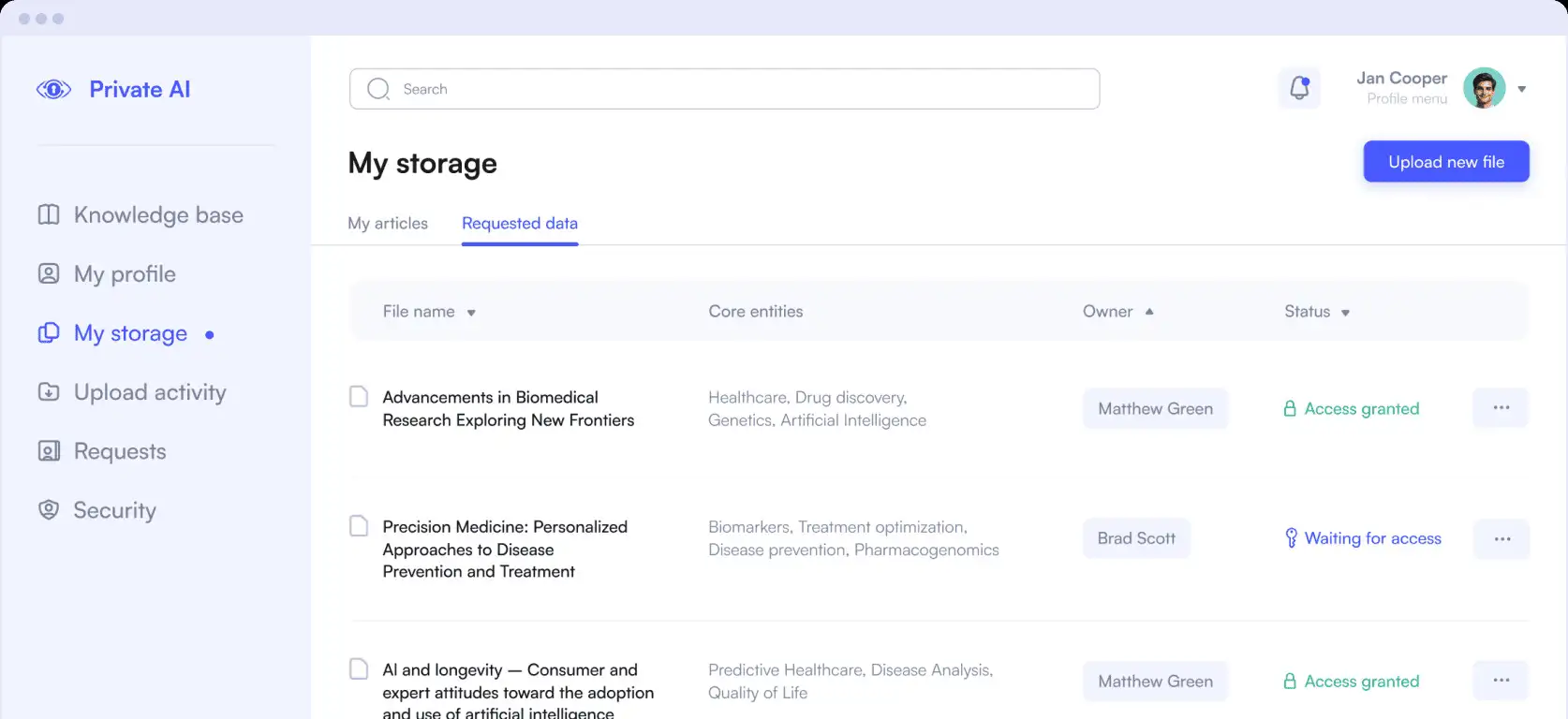This screenshot has width=1568, height=719.
Task: Click the Private AI eye logo
Action: tap(53, 90)
